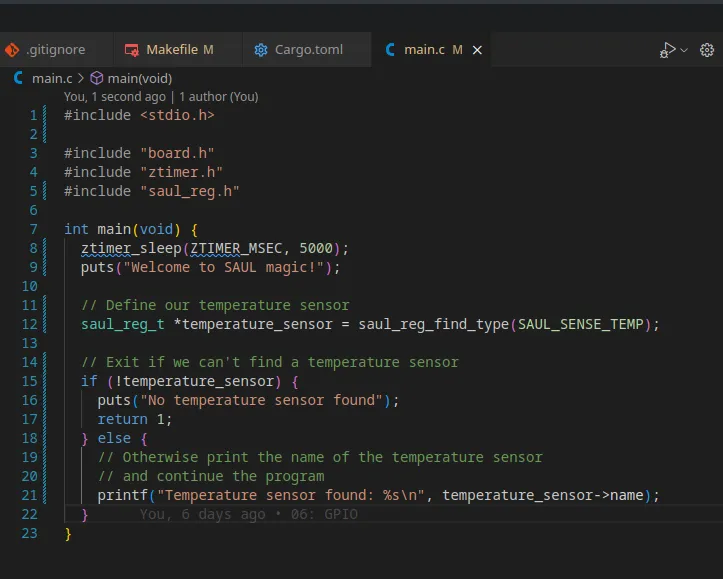
Task: Click the comment 'Define our temperature sensor'
Action: point(215,305)
